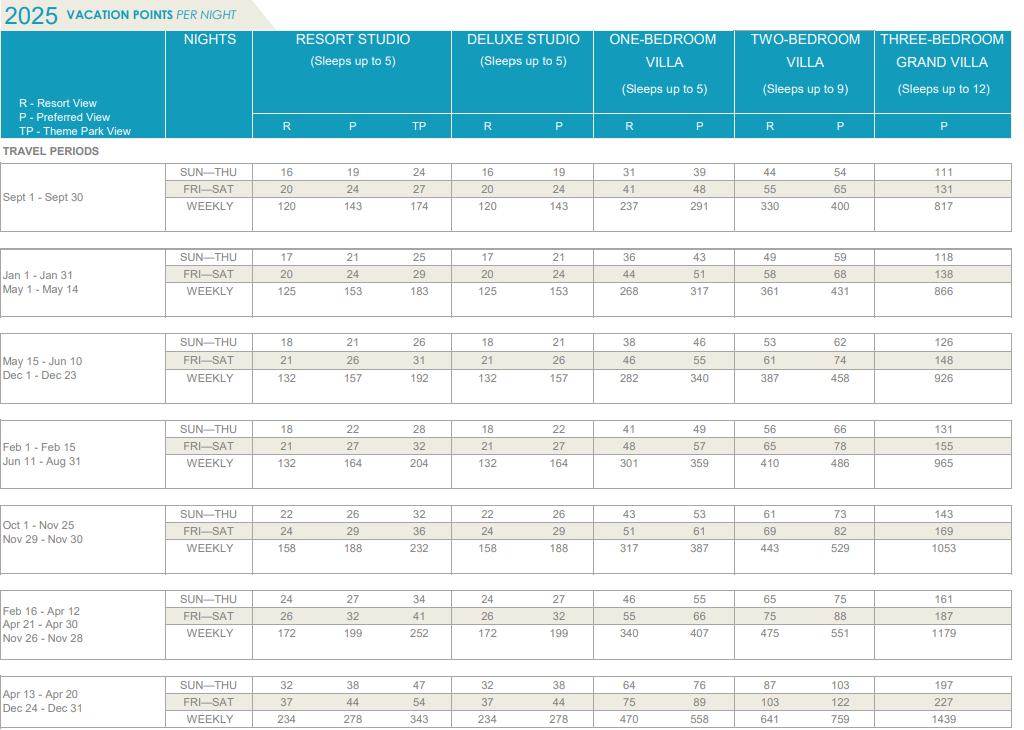
Task: Select the DELUXE STUDIO column header
Action: 523,40
